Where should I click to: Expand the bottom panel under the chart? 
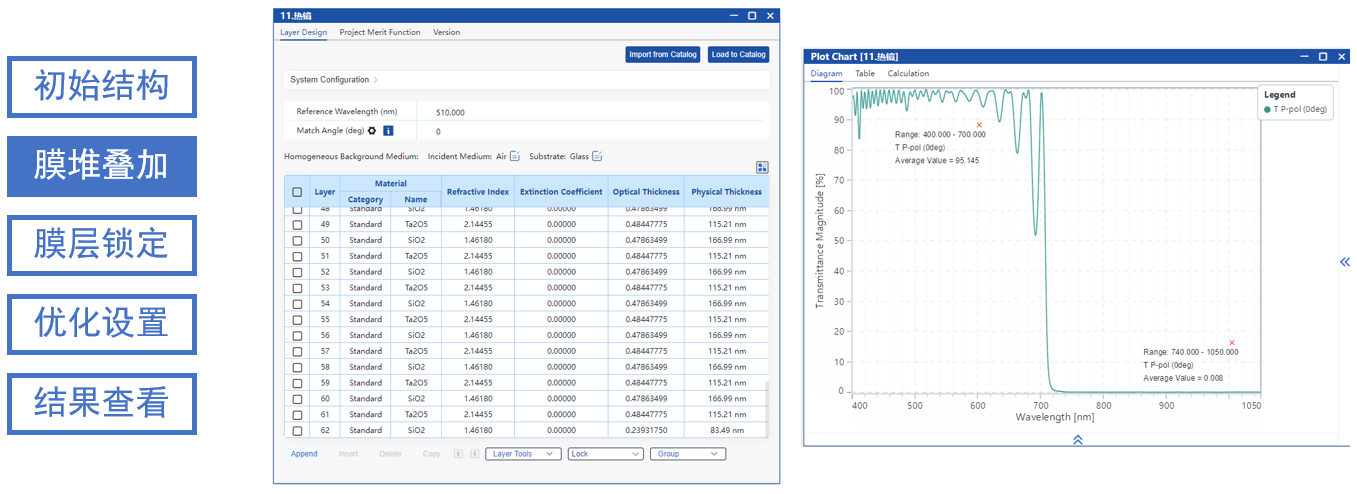pos(1077,439)
